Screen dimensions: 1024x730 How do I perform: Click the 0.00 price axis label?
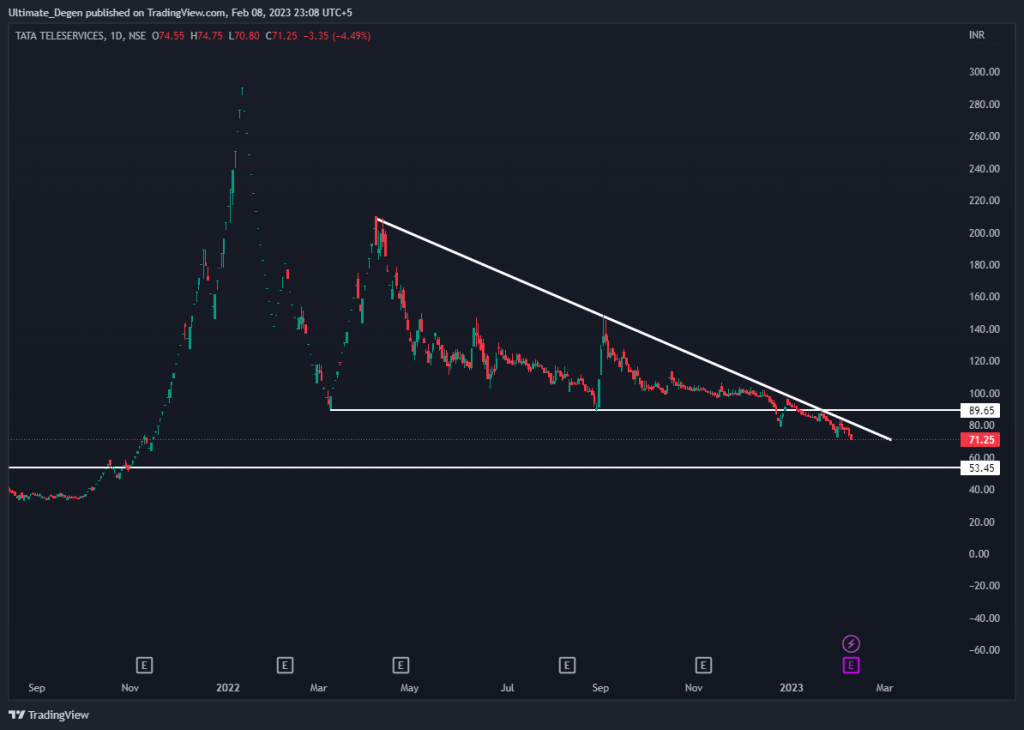979,554
